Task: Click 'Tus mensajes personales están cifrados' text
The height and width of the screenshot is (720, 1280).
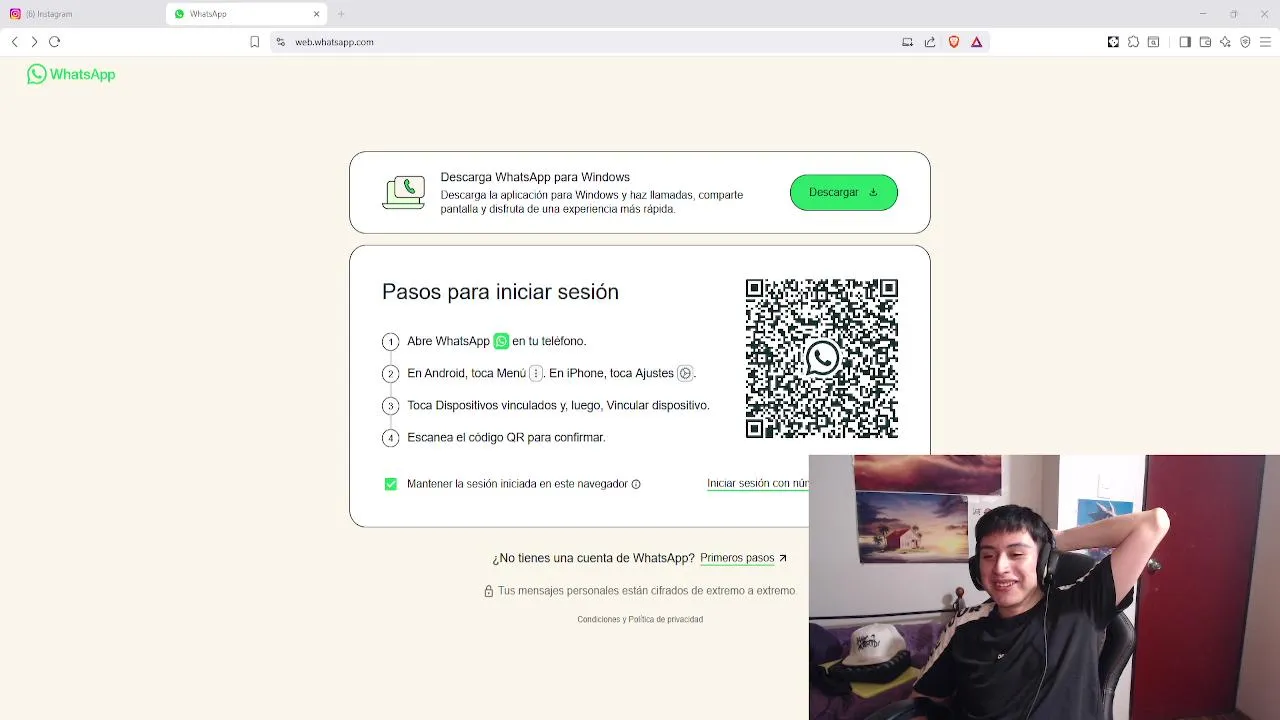Action: pos(646,591)
